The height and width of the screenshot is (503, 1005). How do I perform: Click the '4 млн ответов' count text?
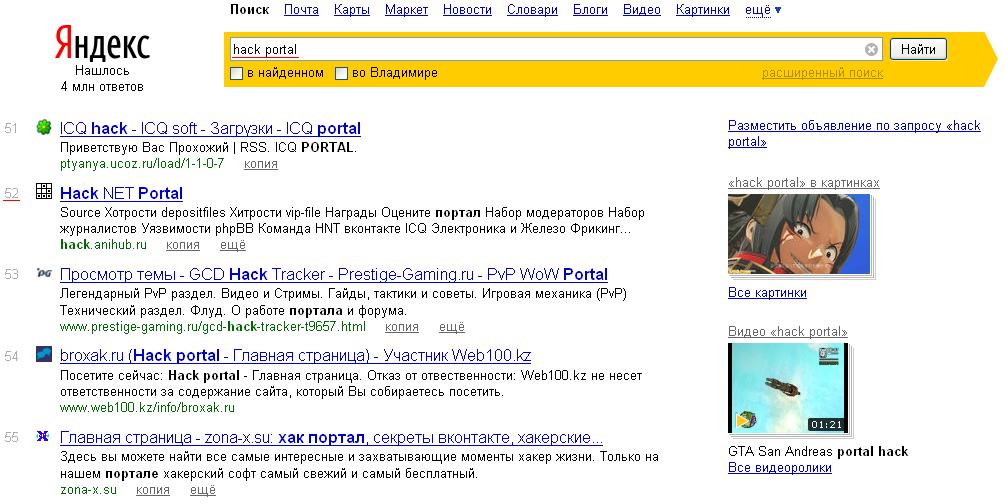[102, 87]
